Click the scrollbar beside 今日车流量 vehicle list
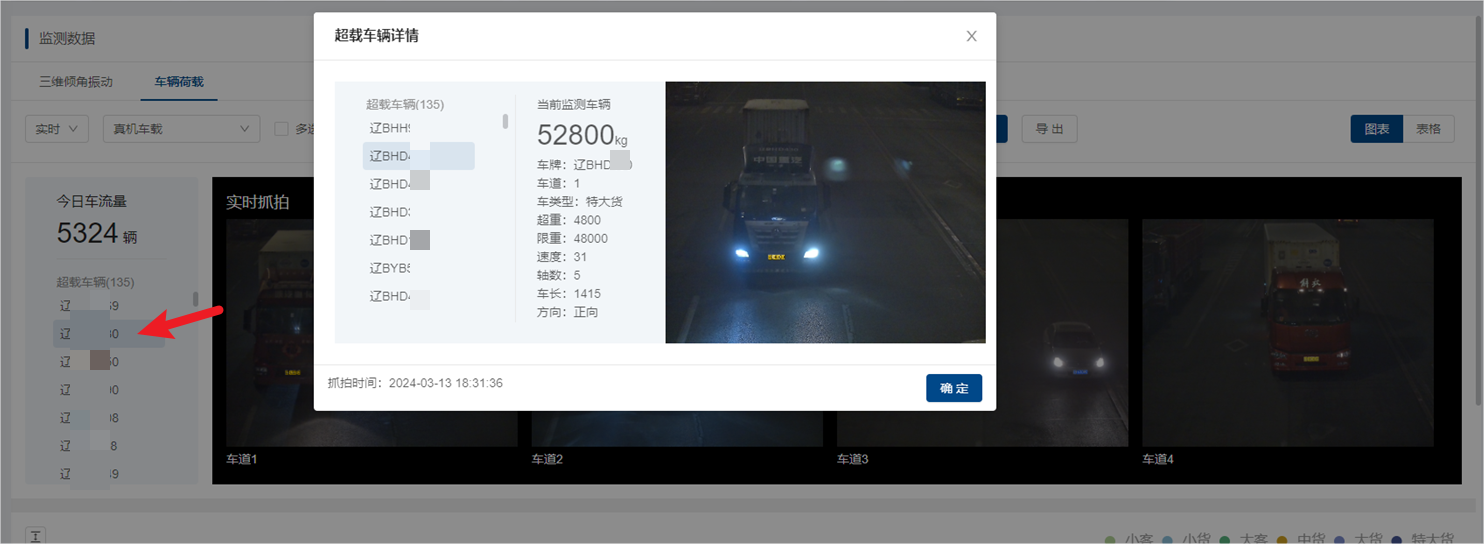 195,299
